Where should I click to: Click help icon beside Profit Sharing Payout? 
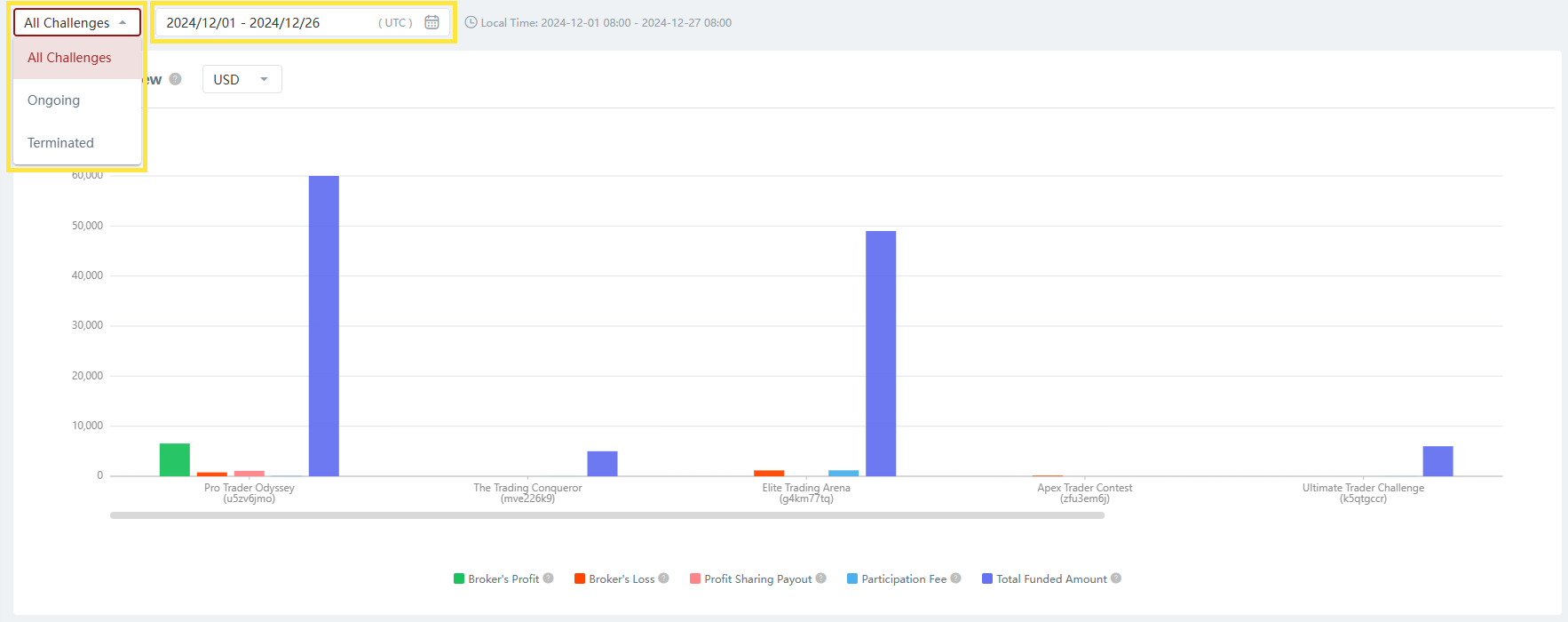click(821, 578)
